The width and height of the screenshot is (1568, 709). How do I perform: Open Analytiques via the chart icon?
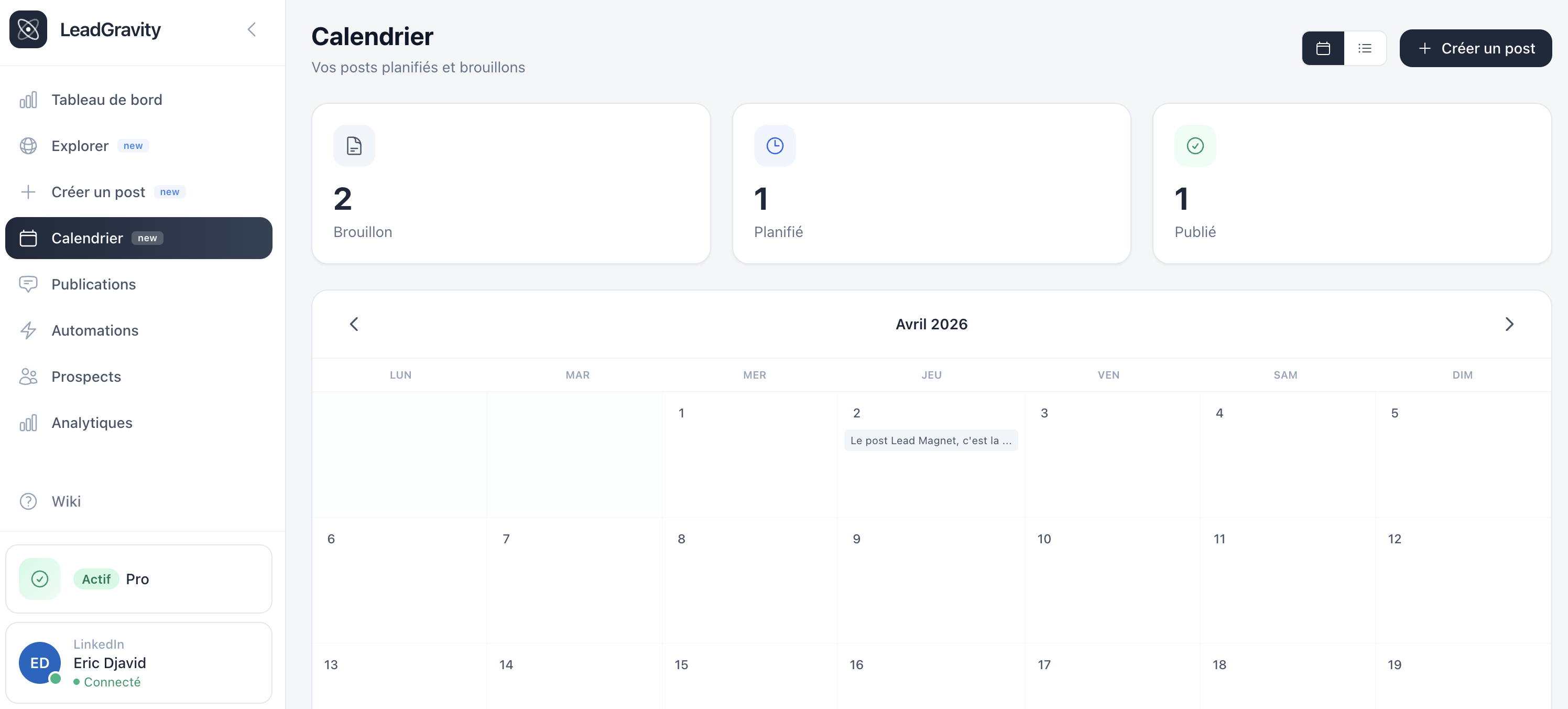pos(28,422)
